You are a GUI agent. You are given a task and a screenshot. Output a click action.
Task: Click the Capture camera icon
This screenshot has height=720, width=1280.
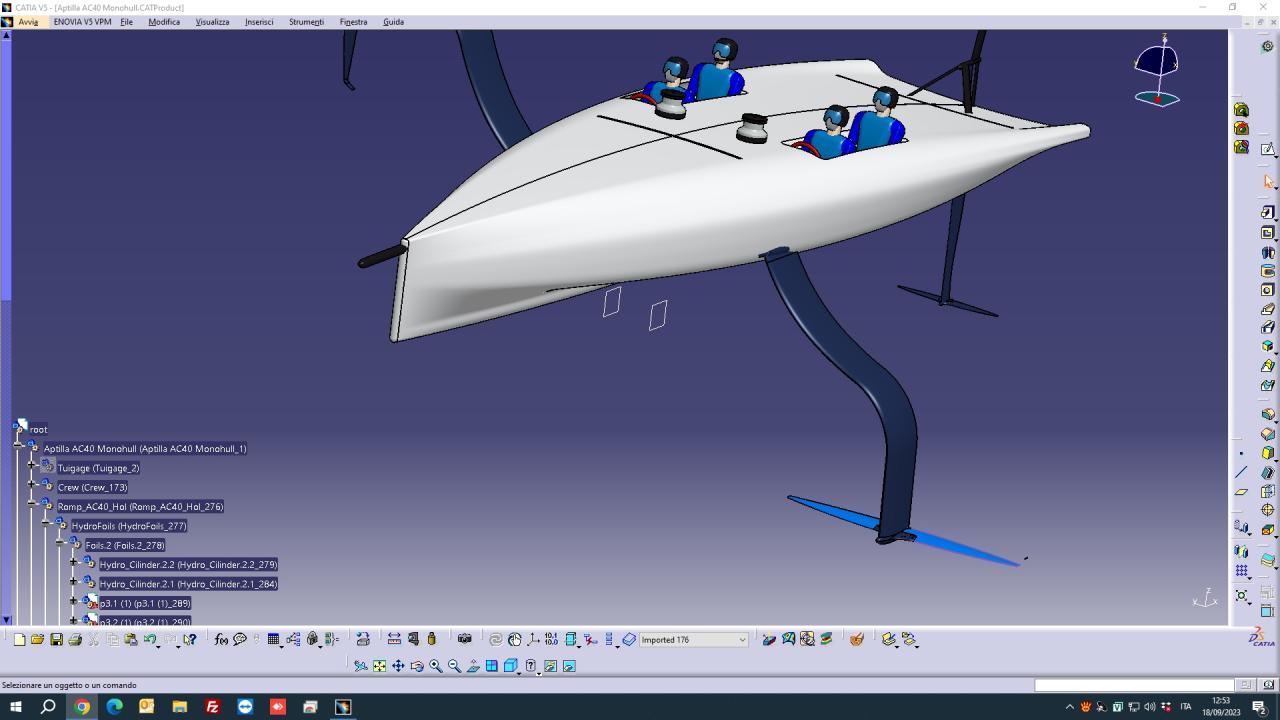[464, 639]
